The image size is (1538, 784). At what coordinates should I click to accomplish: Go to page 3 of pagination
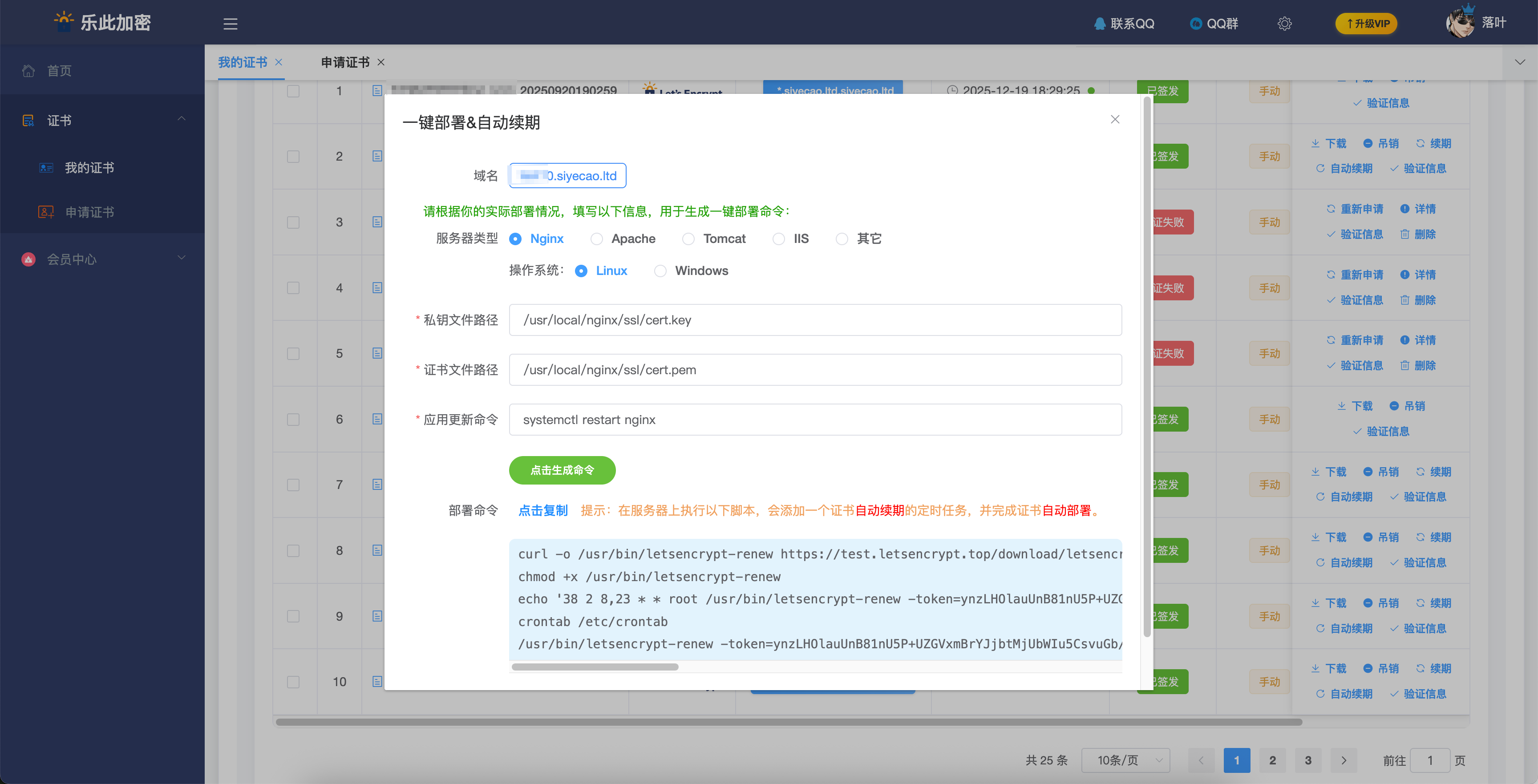tap(1308, 760)
